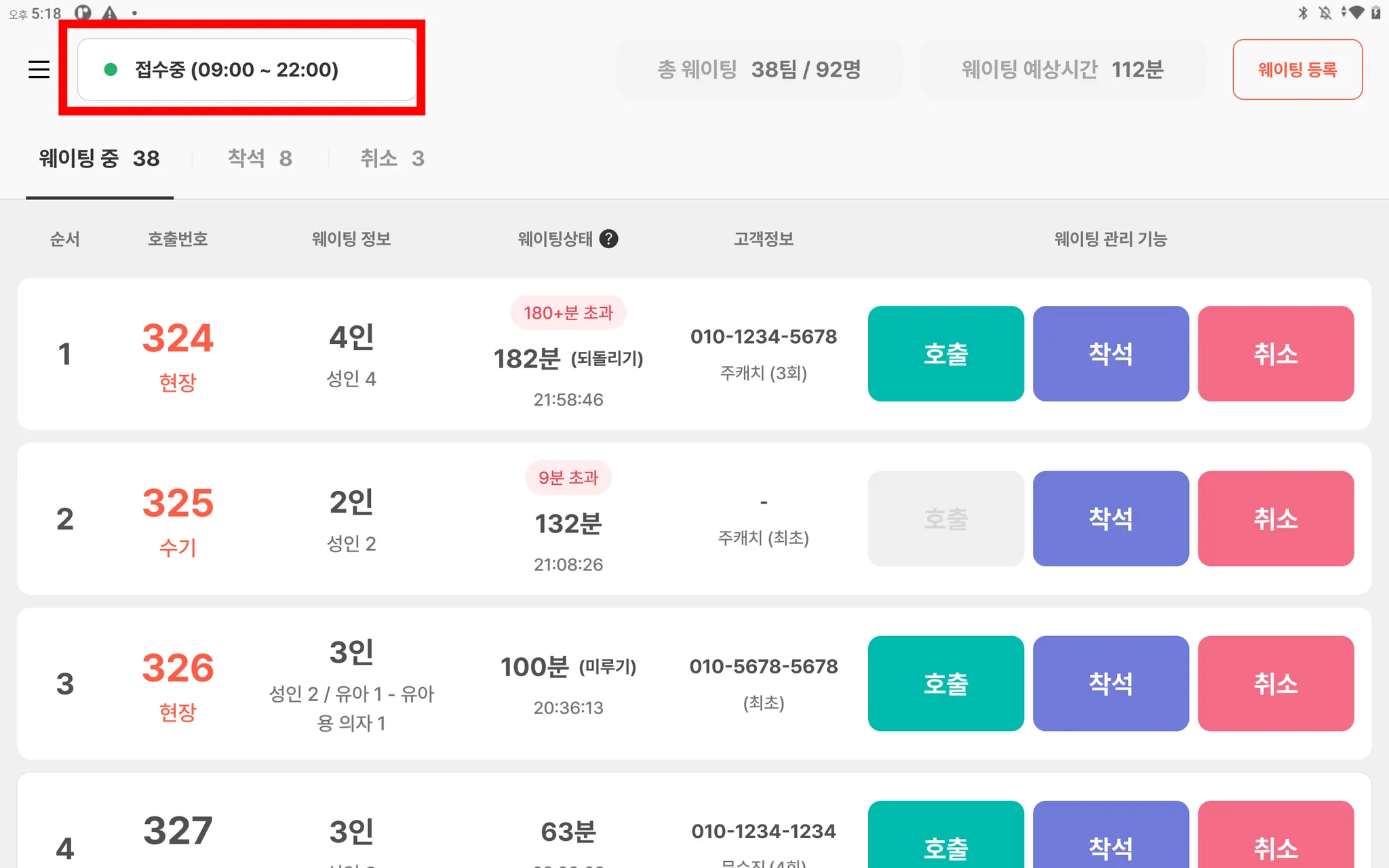The image size is (1389, 868).
Task: Tap the muted notification bell icon
Action: [x=1325, y=13]
